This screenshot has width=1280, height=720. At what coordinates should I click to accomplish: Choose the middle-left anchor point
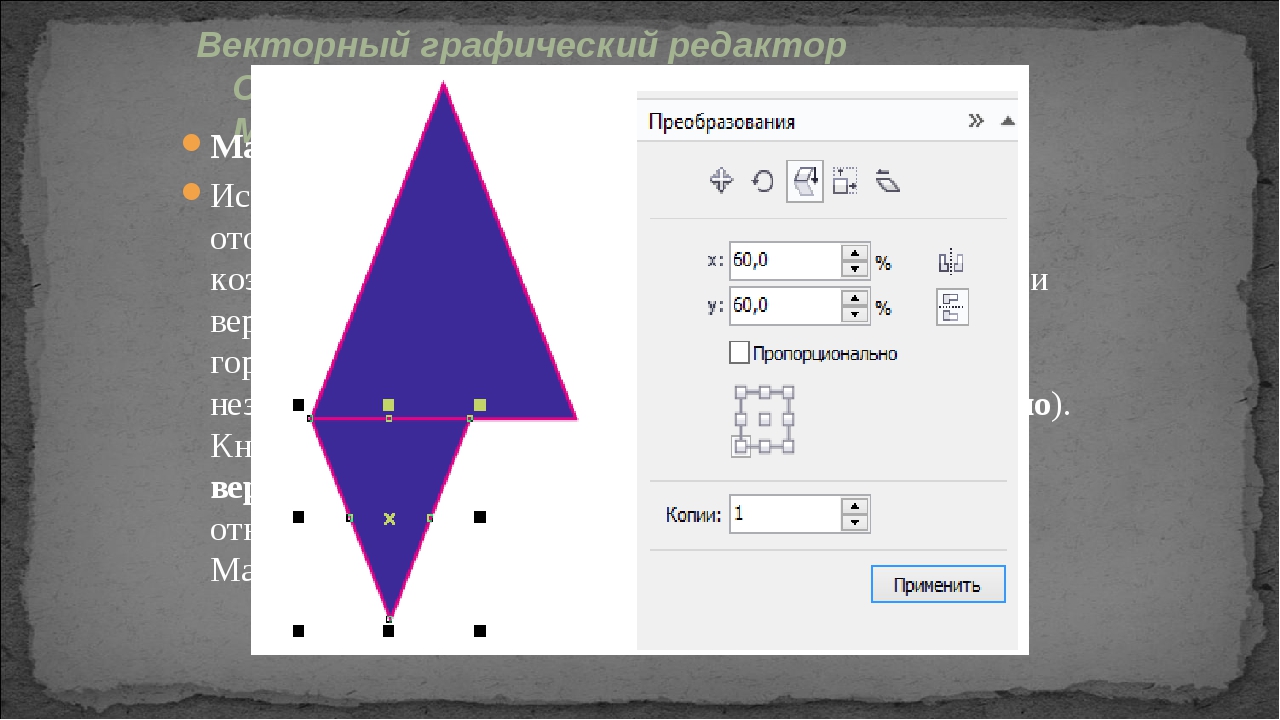point(741,419)
